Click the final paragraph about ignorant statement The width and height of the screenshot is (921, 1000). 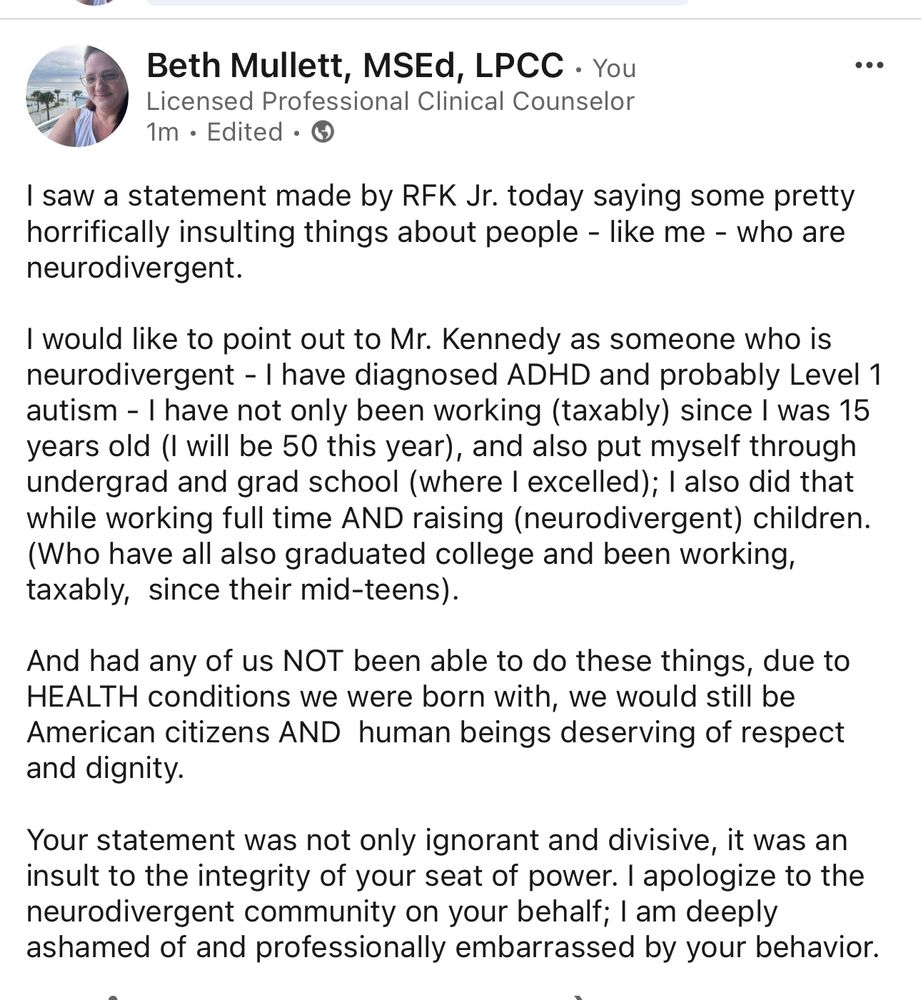[453, 893]
